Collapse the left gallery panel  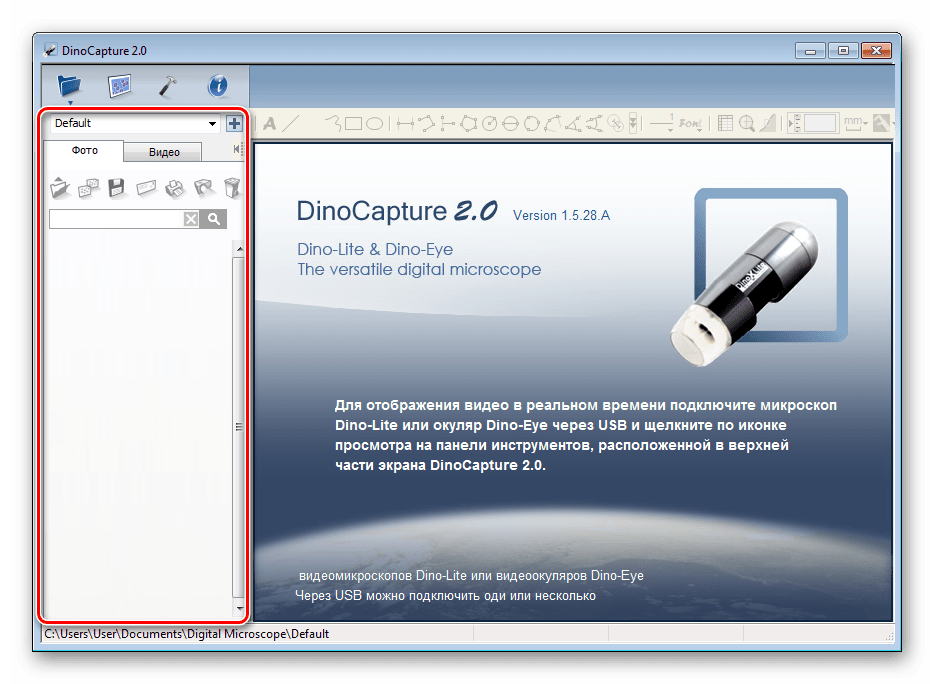coord(238,149)
